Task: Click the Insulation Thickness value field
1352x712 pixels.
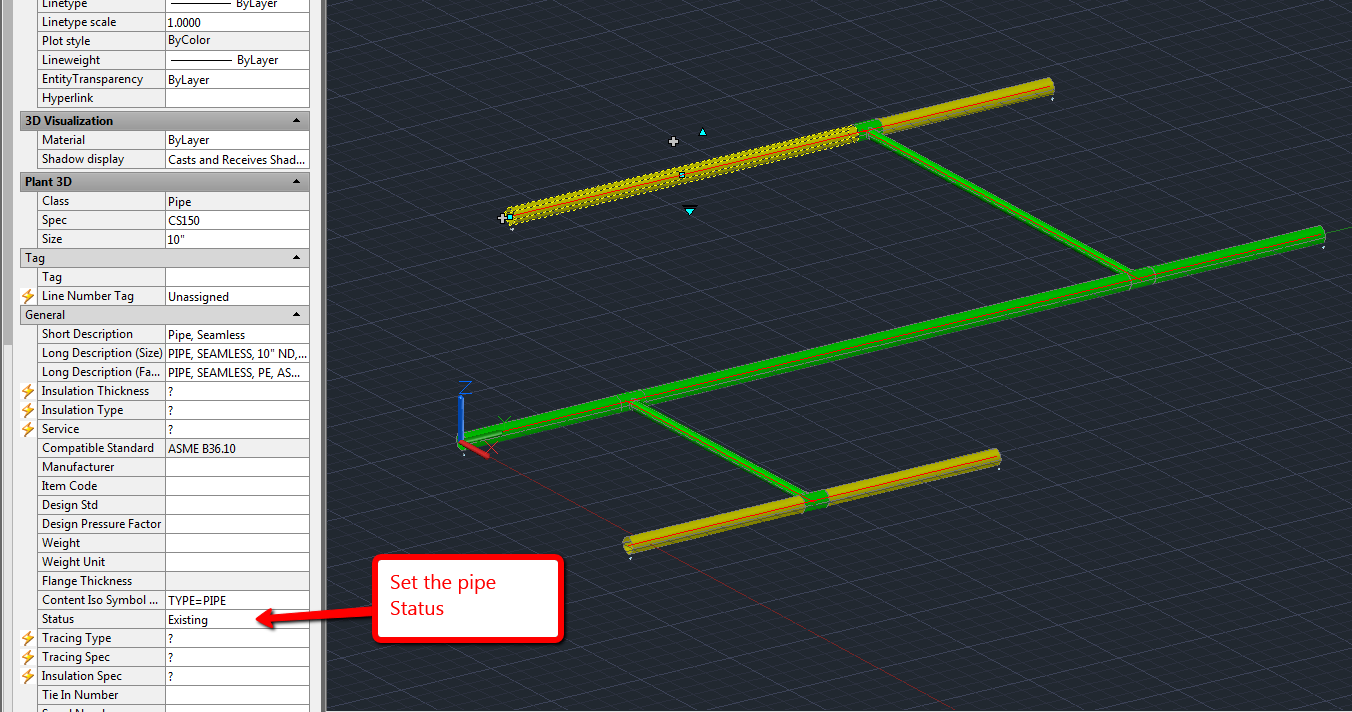Action: (237, 391)
